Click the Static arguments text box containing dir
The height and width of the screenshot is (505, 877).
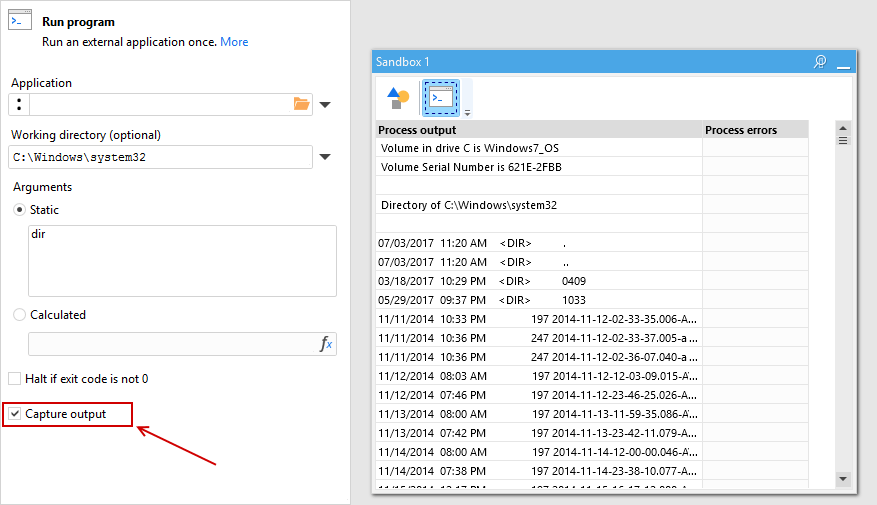pos(182,261)
